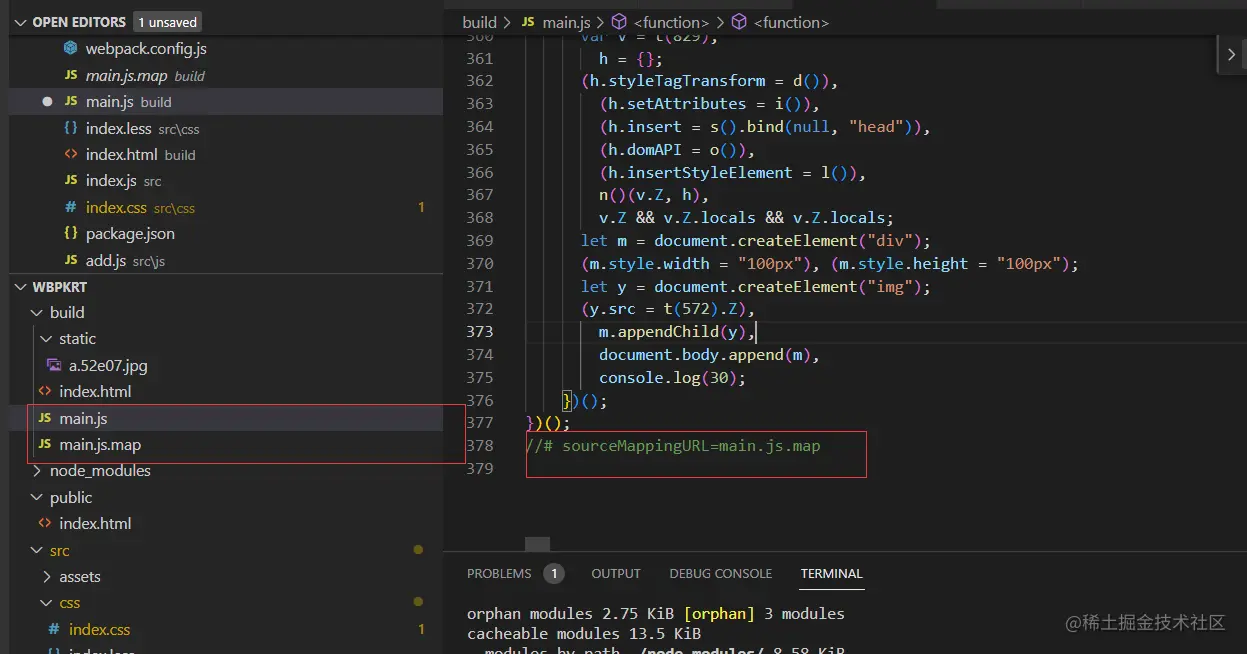Collapse the css folder

point(46,603)
